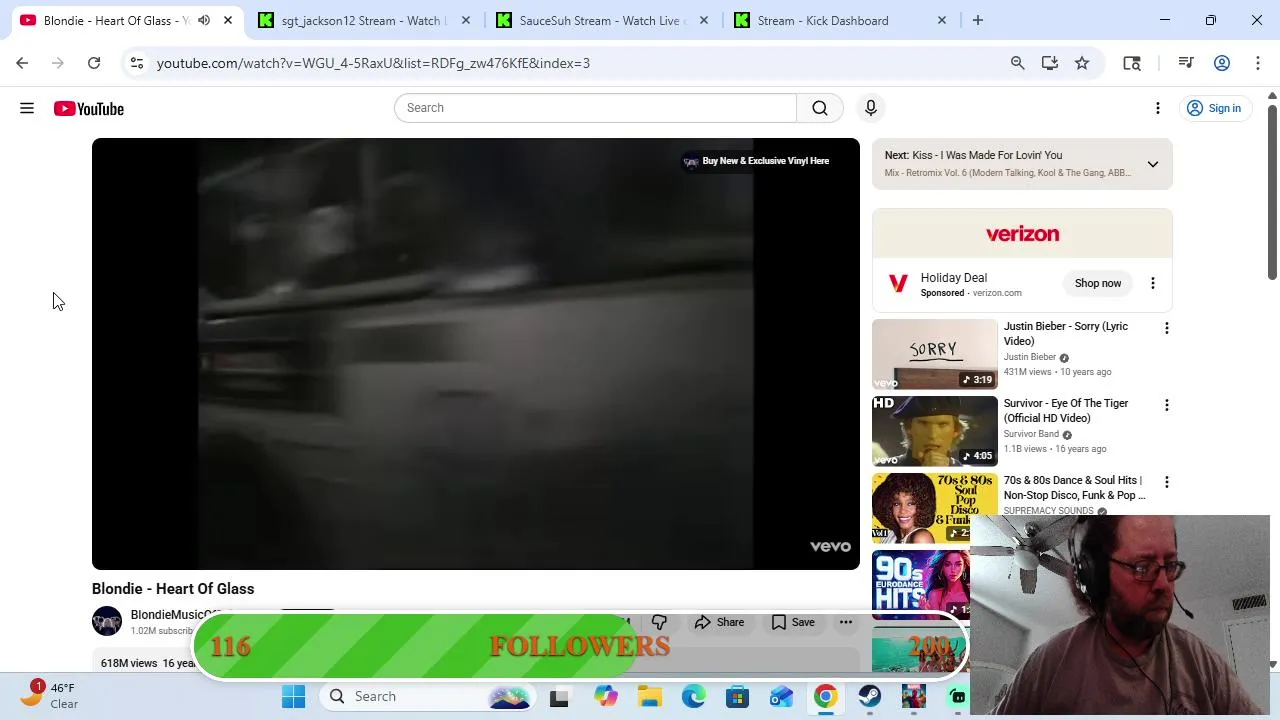Click Shop now on Verizon ad

tap(1098, 283)
